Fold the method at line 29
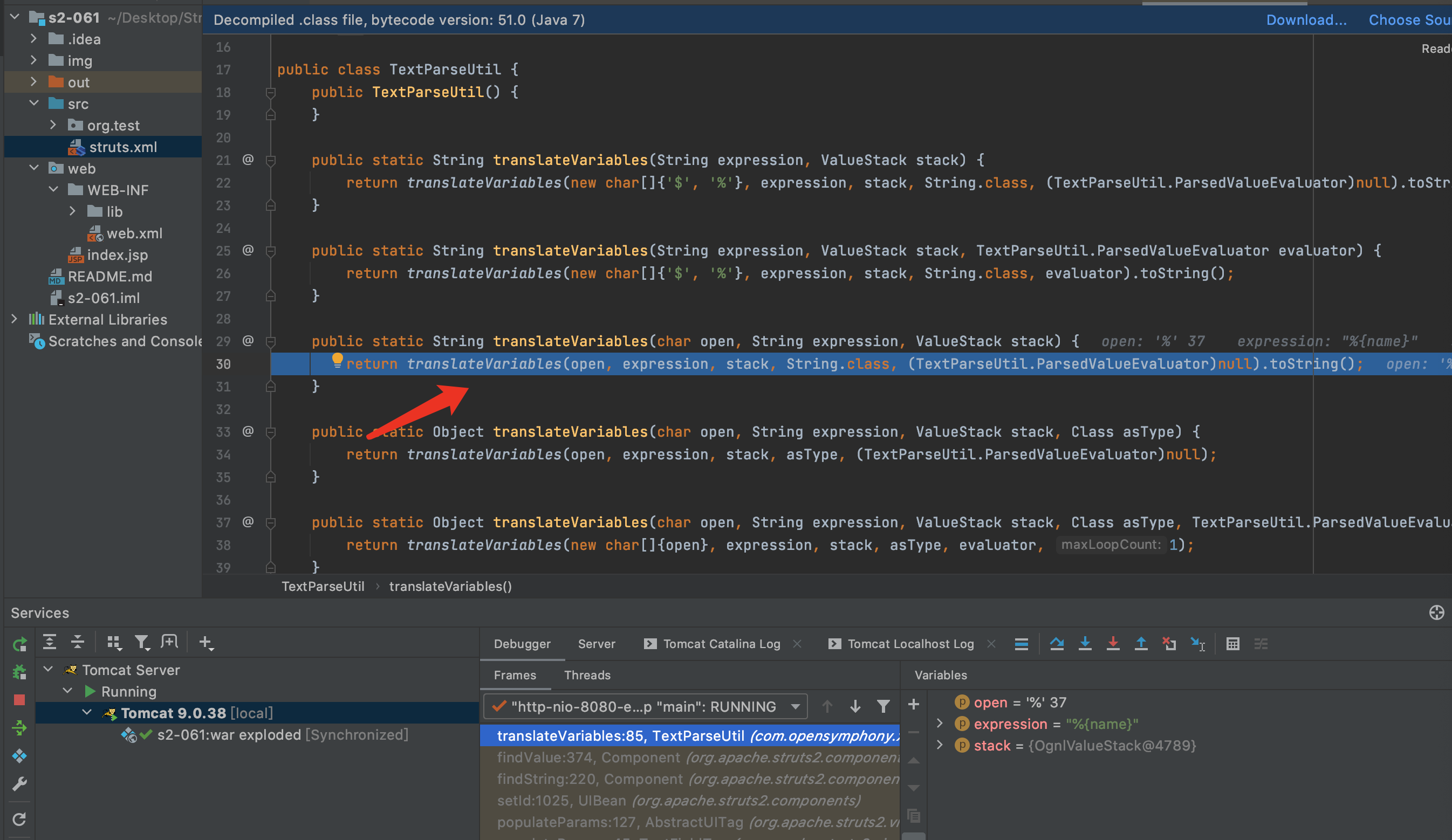Screen dimensions: 1452x840 tap(270, 341)
